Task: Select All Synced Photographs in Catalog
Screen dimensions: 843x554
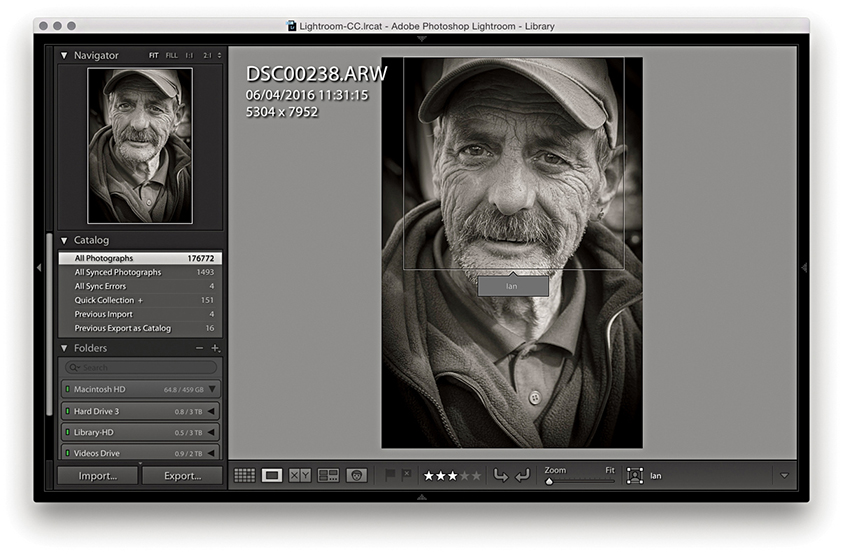Action: [118, 272]
